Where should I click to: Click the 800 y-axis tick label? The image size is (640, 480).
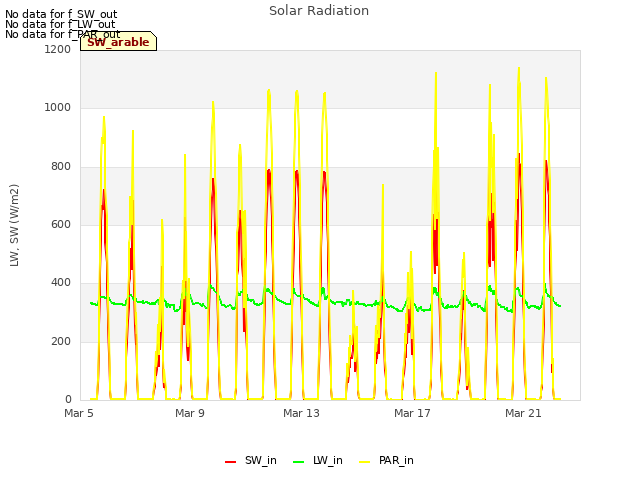[61, 167]
